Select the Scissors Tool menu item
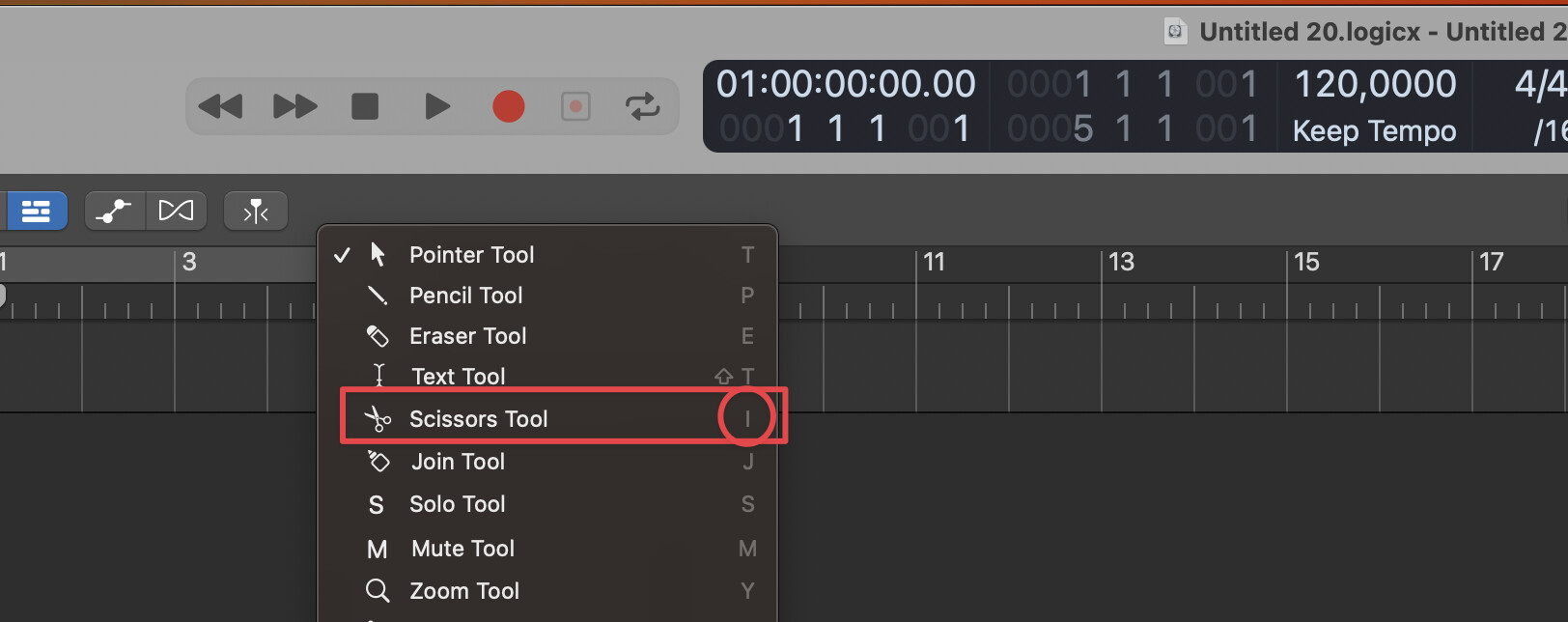The image size is (1568, 622). (x=478, y=419)
